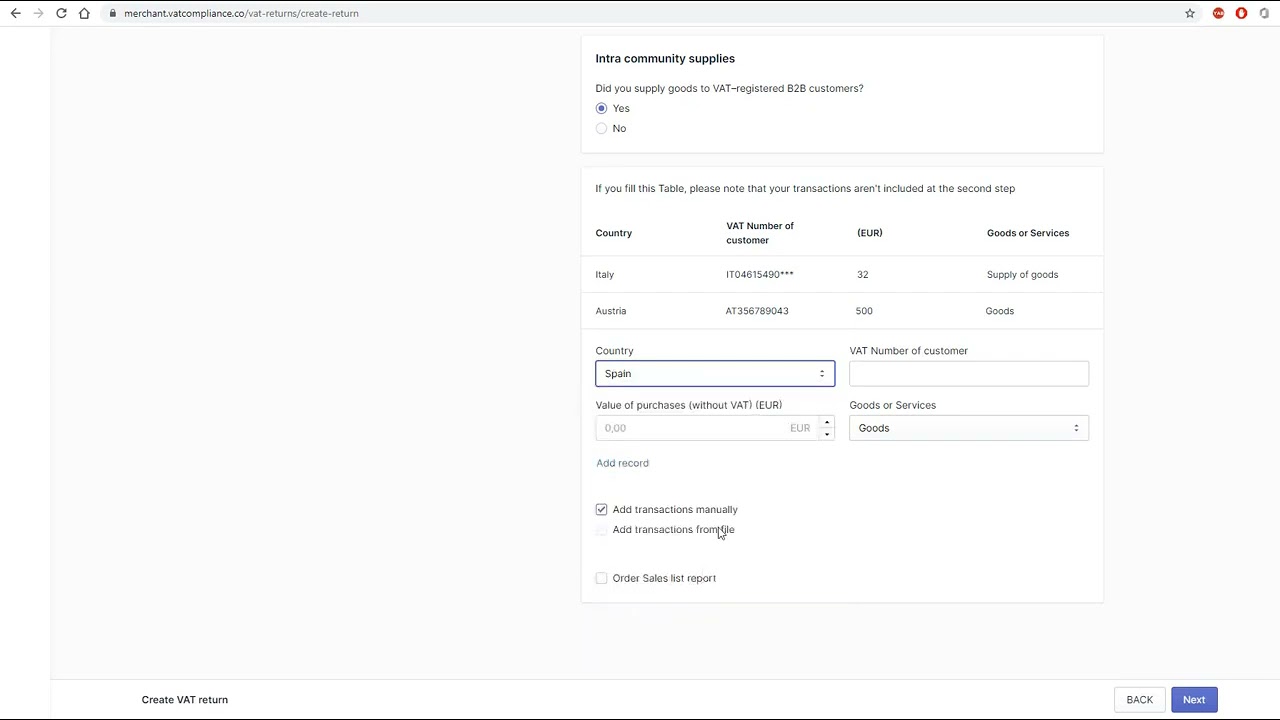The width and height of the screenshot is (1280, 720).
Task: Click VAT Number of customer column header
Action: (x=760, y=233)
